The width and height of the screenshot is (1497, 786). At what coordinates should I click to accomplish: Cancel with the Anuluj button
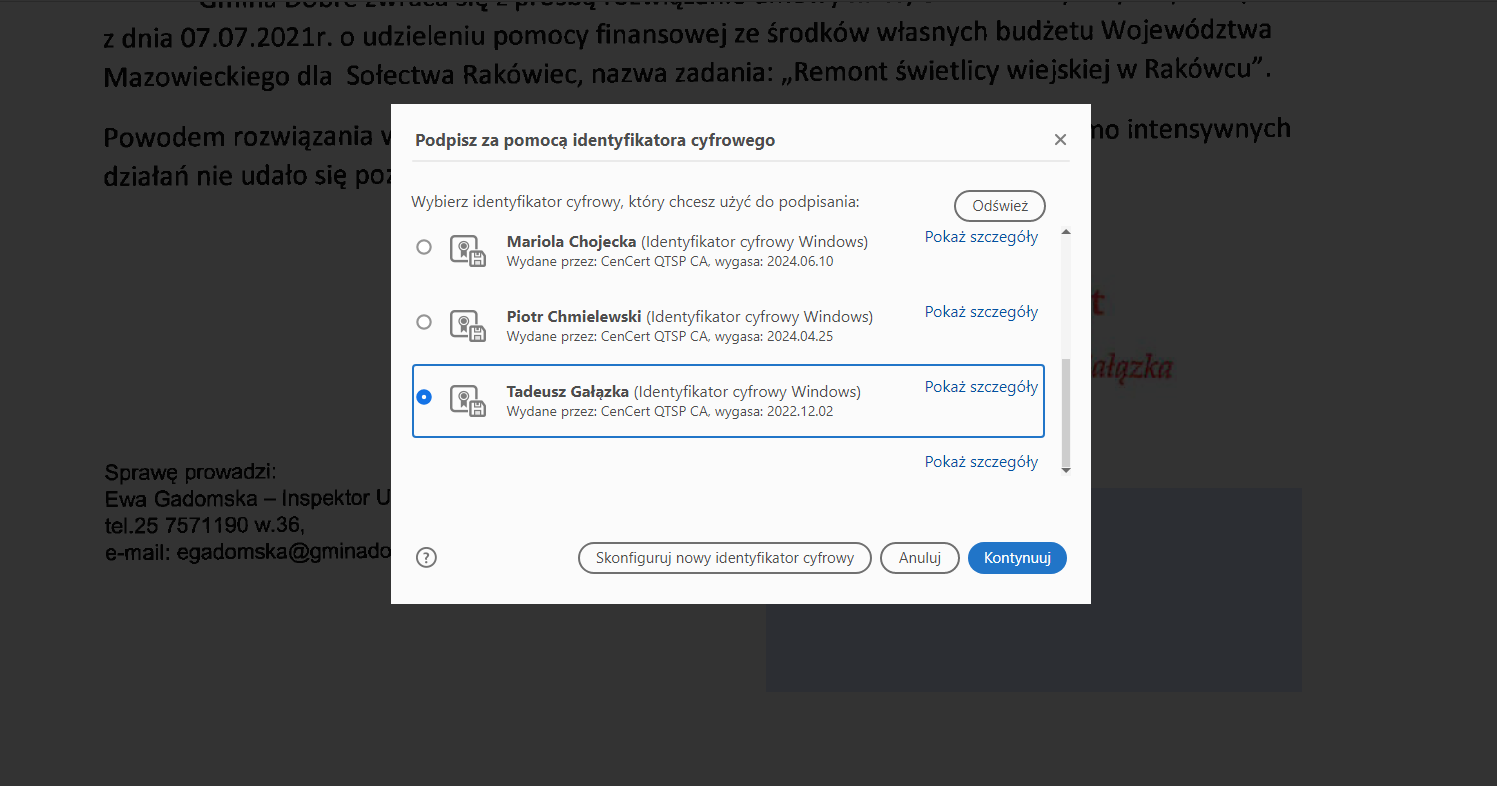(919, 558)
